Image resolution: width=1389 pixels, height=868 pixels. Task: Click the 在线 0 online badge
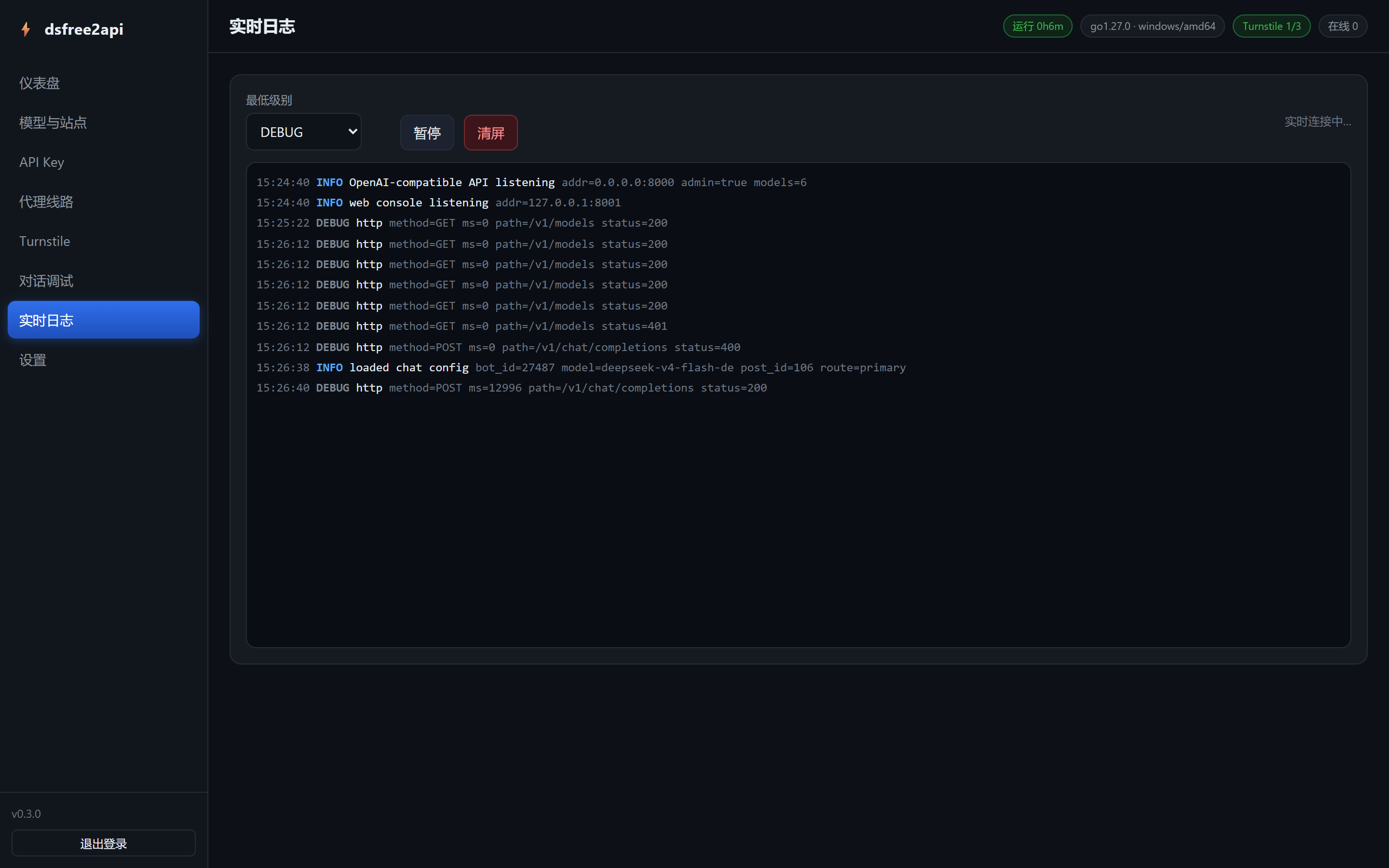(1343, 27)
